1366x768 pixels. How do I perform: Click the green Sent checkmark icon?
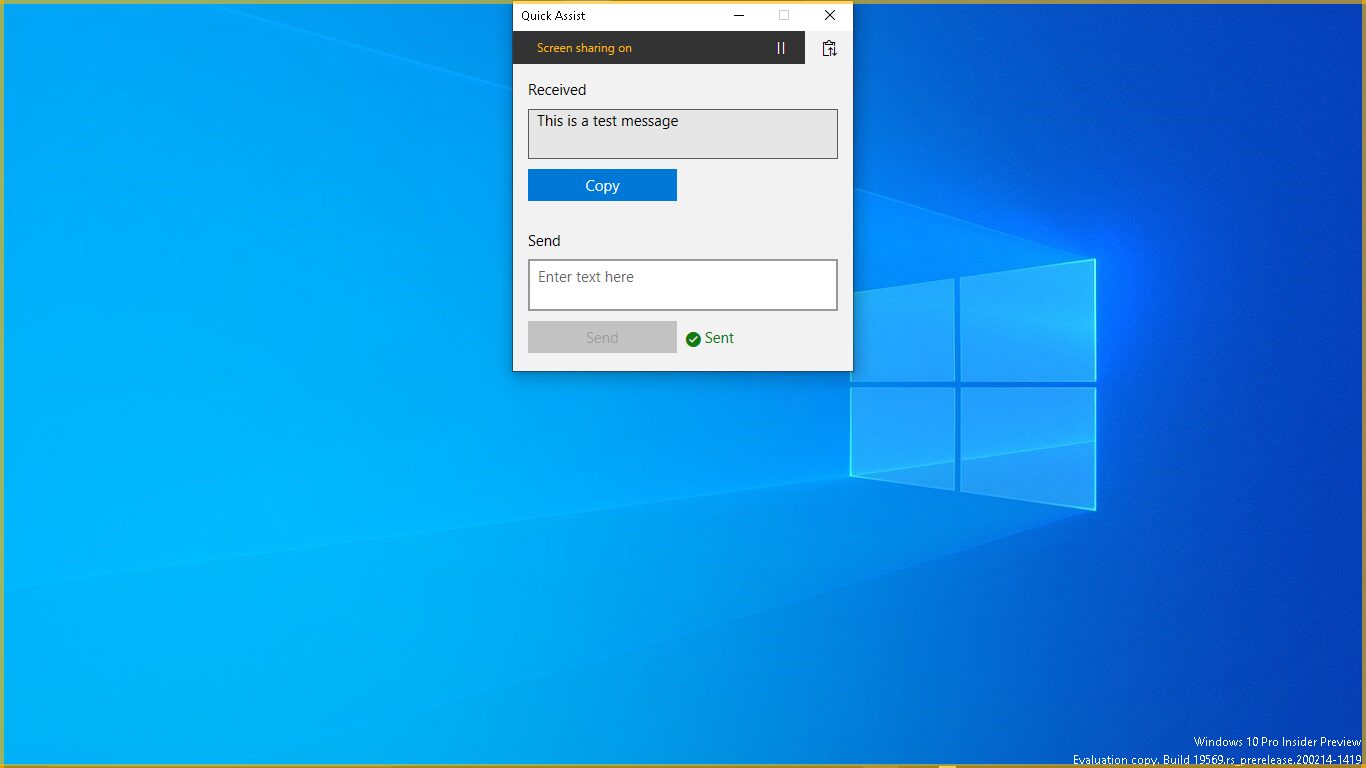[693, 339]
